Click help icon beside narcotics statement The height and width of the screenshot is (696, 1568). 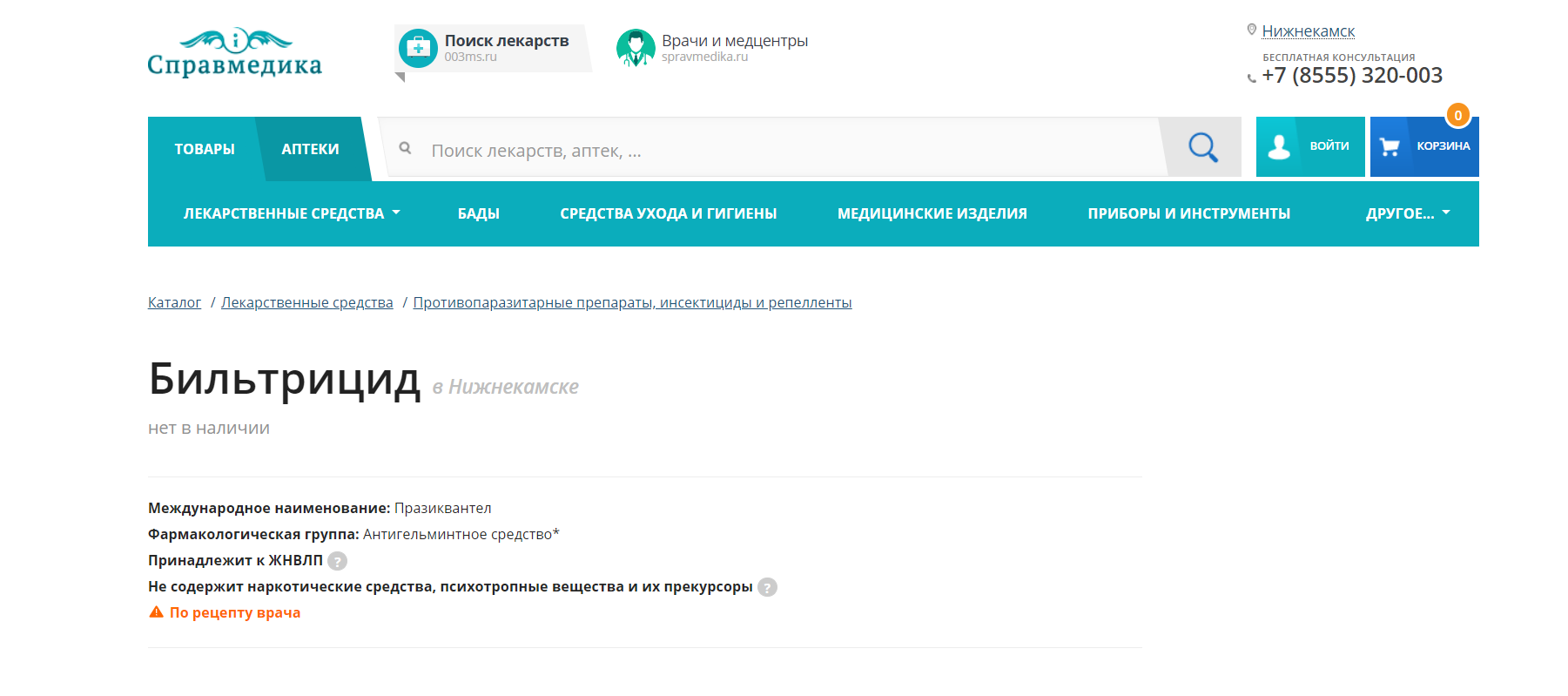click(767, 587)
